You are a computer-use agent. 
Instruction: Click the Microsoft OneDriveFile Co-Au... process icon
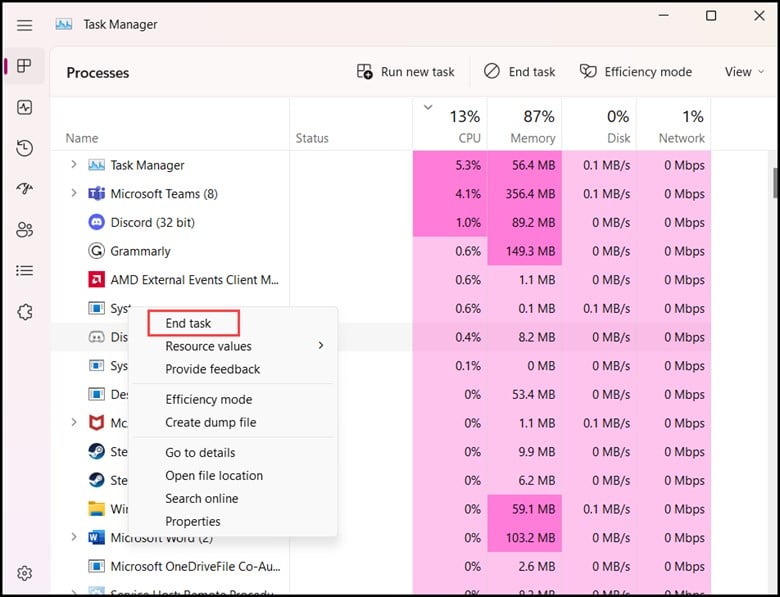97,566
